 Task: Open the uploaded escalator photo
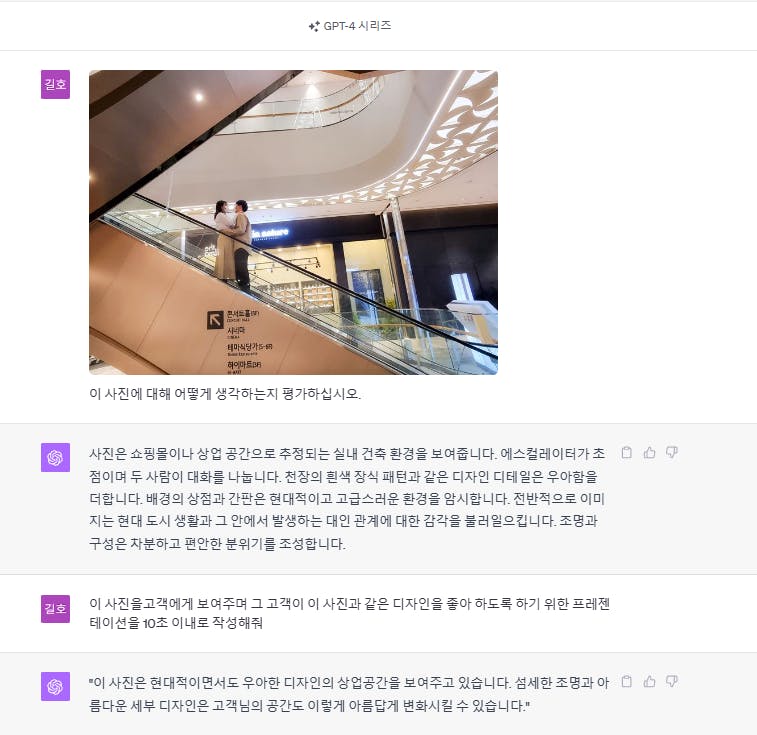293,222
